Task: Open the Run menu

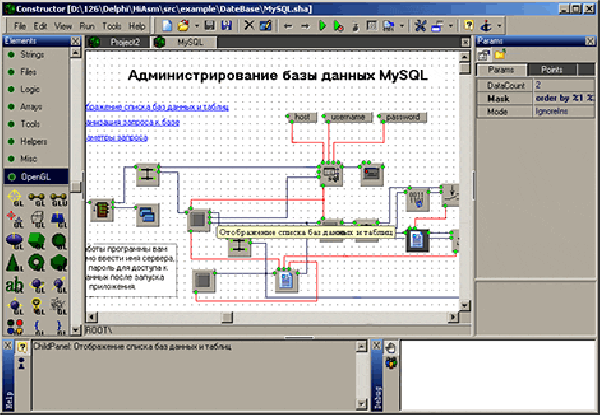Action: point(87,26)
